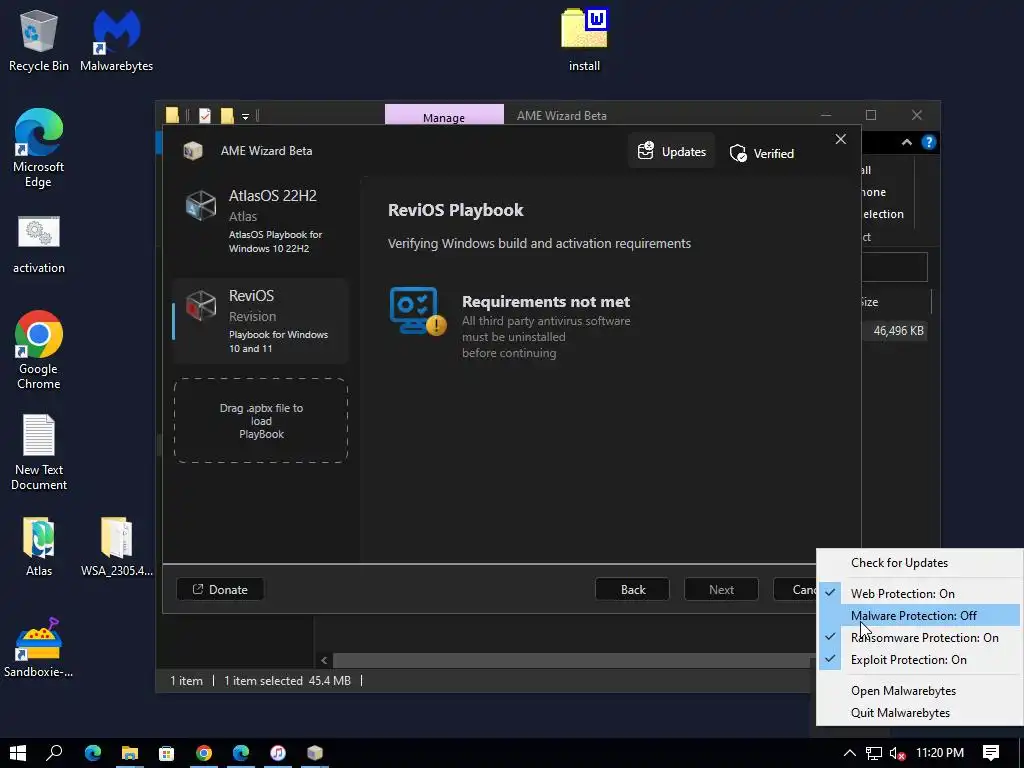Open File Explorer from taskbar

[x=129, y=753]
